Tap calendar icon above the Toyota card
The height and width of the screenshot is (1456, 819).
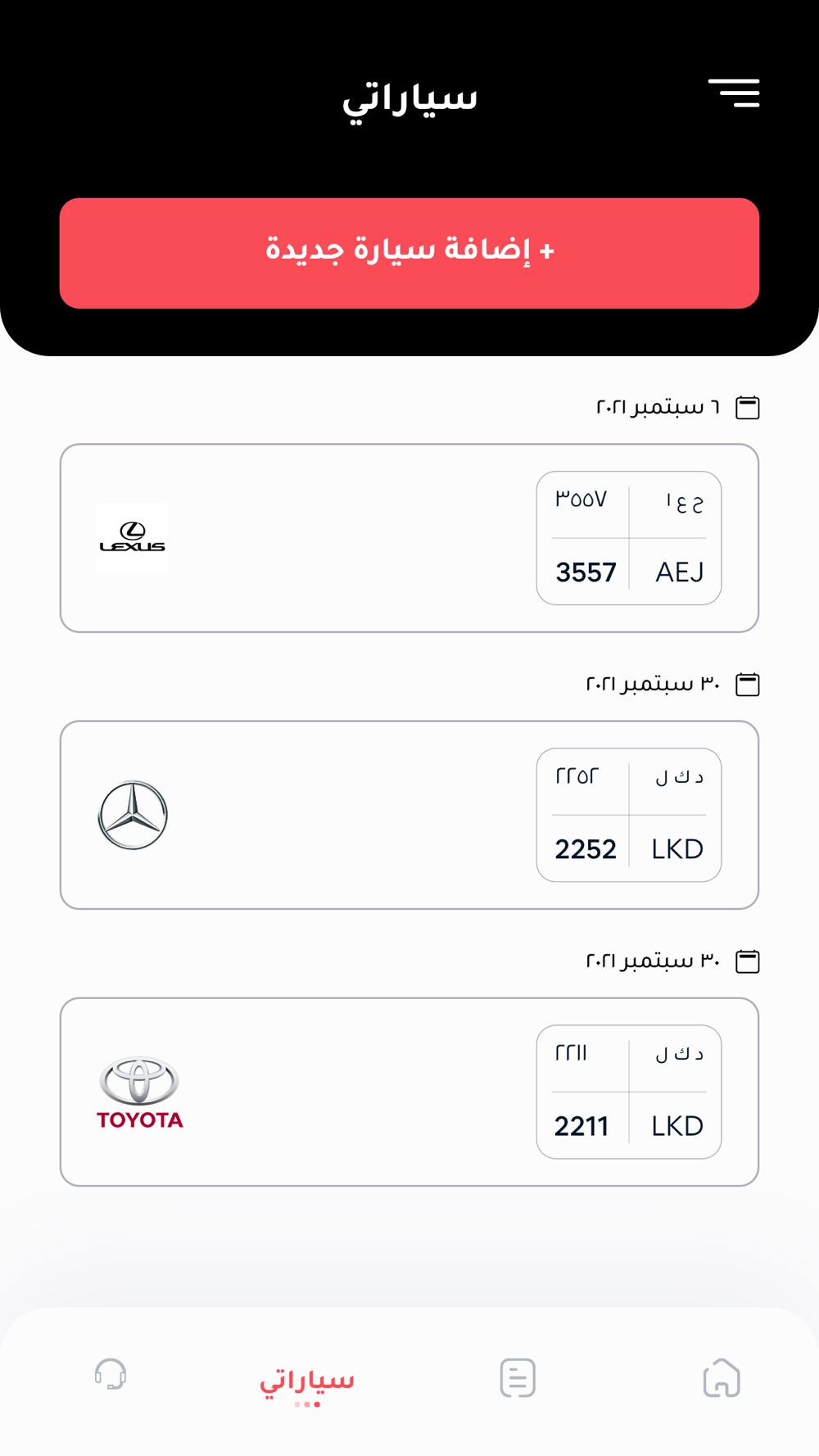point(748,961)
